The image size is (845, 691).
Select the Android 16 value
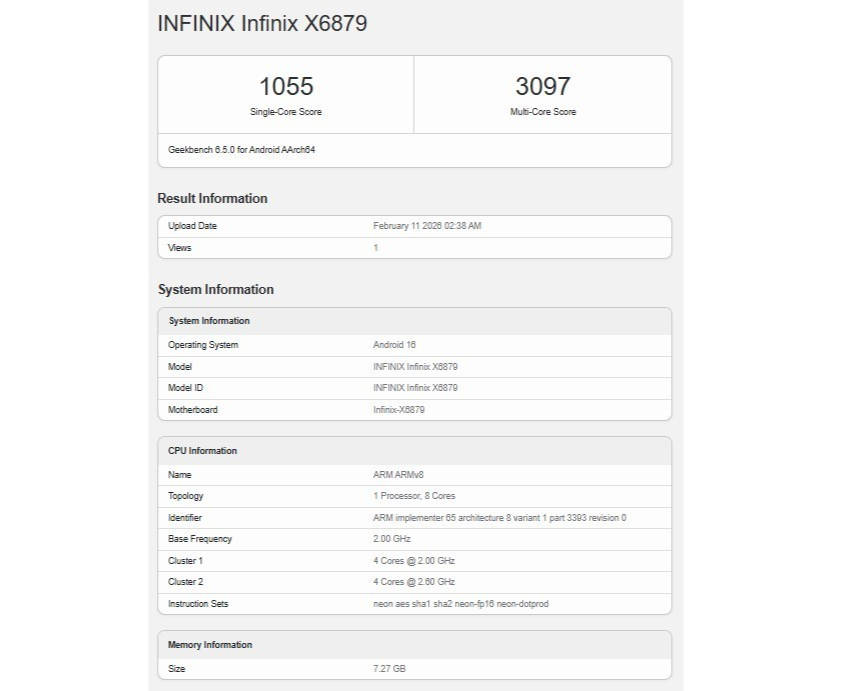click(x=394, y=345)
